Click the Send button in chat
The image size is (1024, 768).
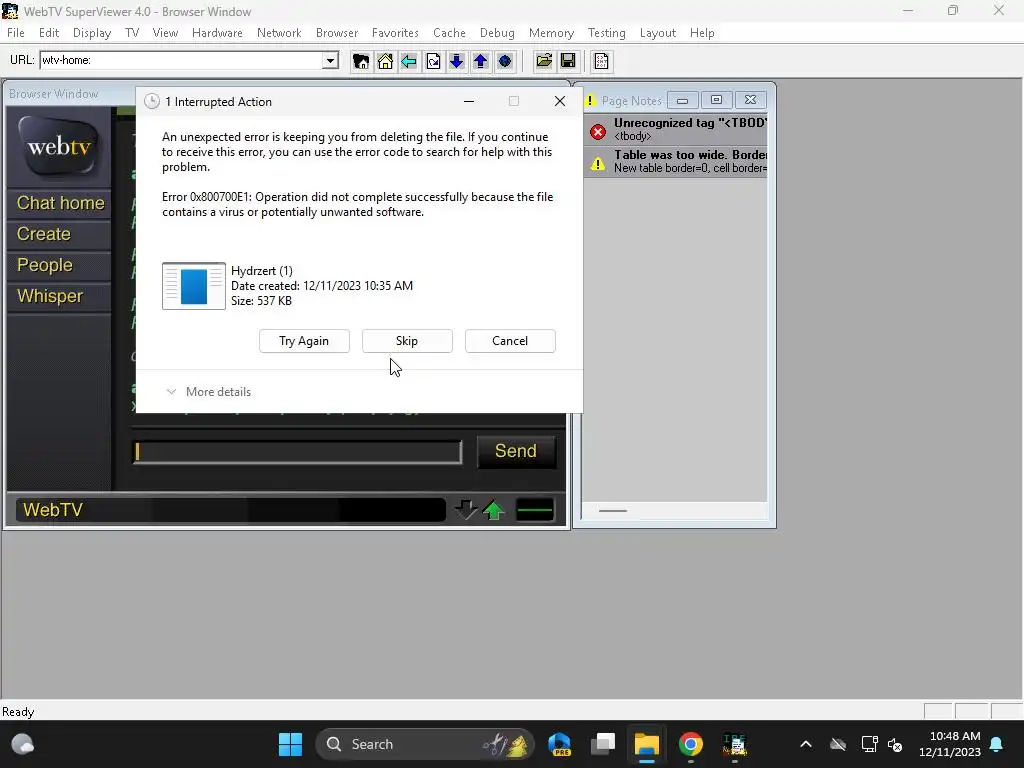coord(516,451)
